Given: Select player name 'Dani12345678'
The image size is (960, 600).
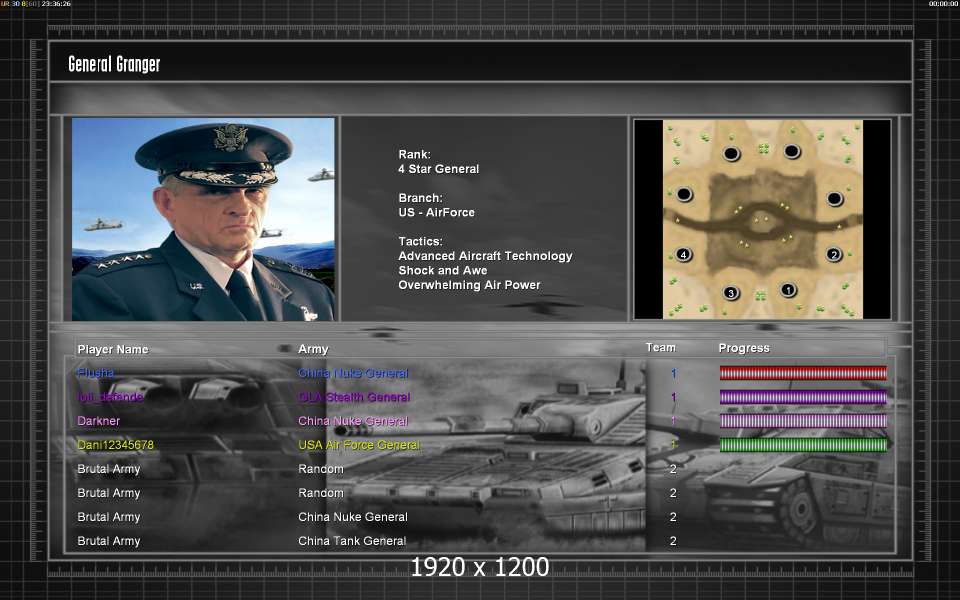Looking at the screenshot, I should tap(116, 445).
